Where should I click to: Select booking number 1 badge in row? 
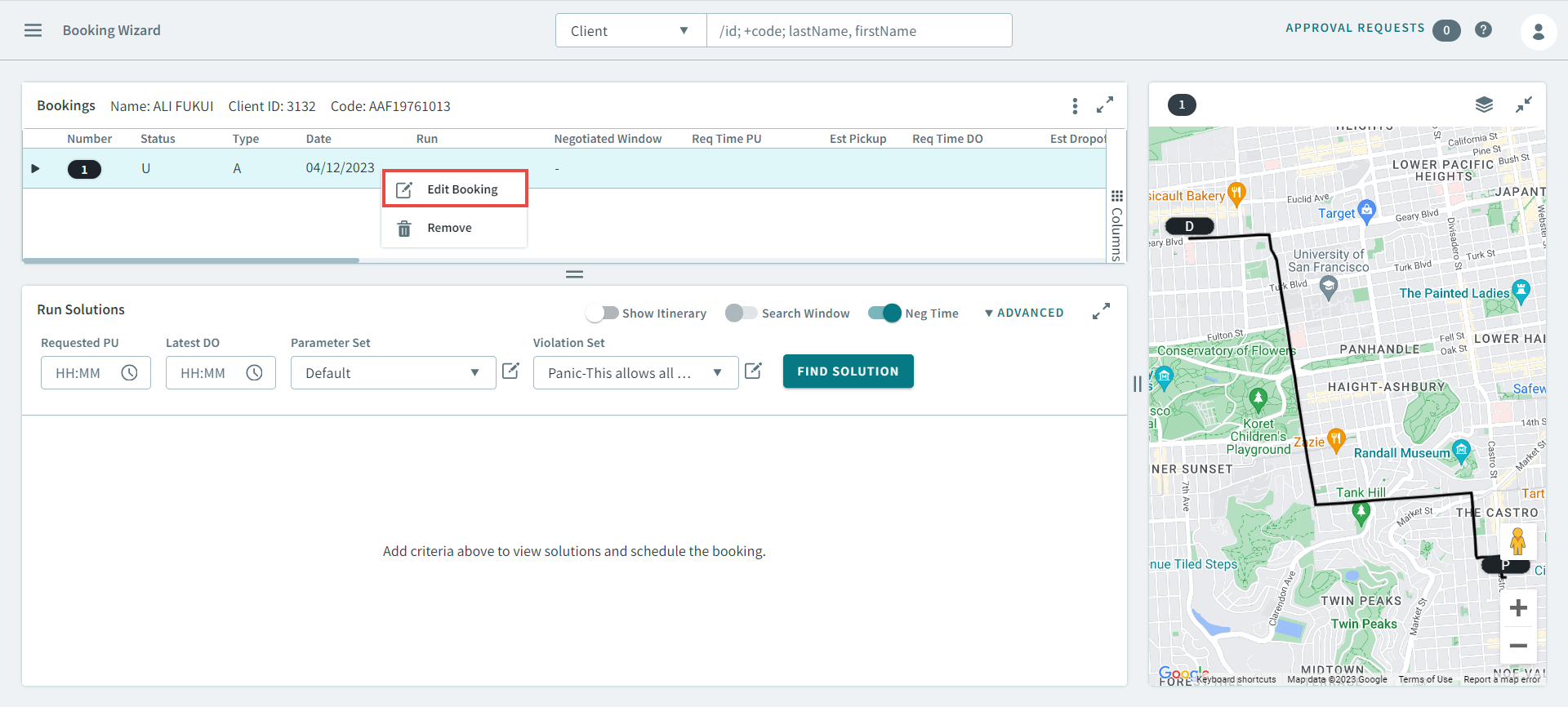pos(84,169)
